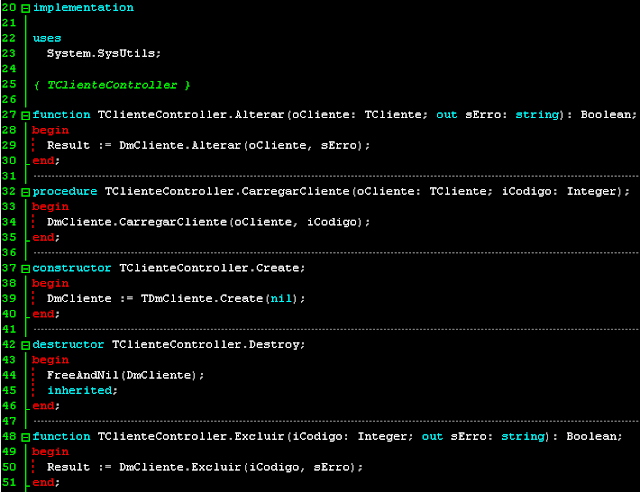
Task: Click line number 23 in gutter
Action: pos(9,53)
